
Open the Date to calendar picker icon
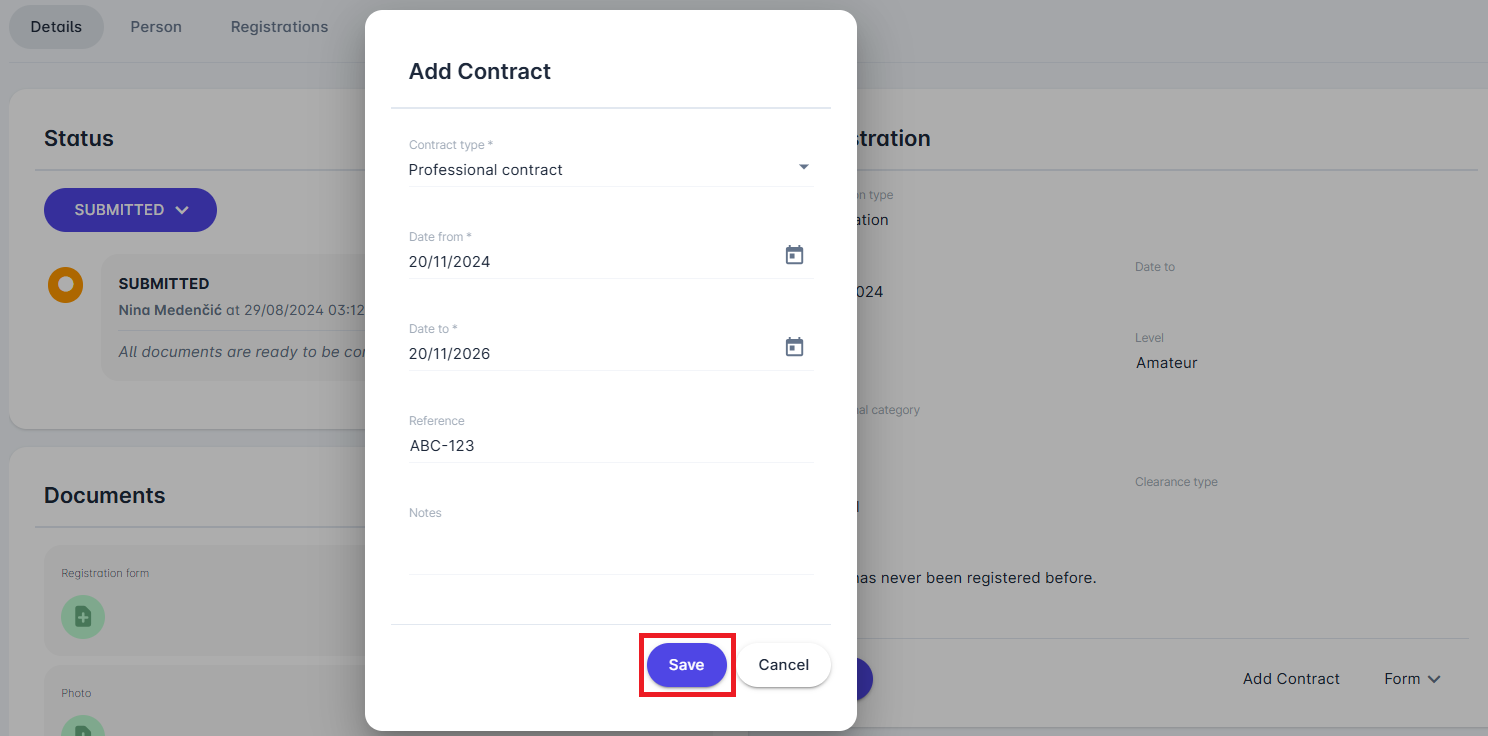(794, 347)
